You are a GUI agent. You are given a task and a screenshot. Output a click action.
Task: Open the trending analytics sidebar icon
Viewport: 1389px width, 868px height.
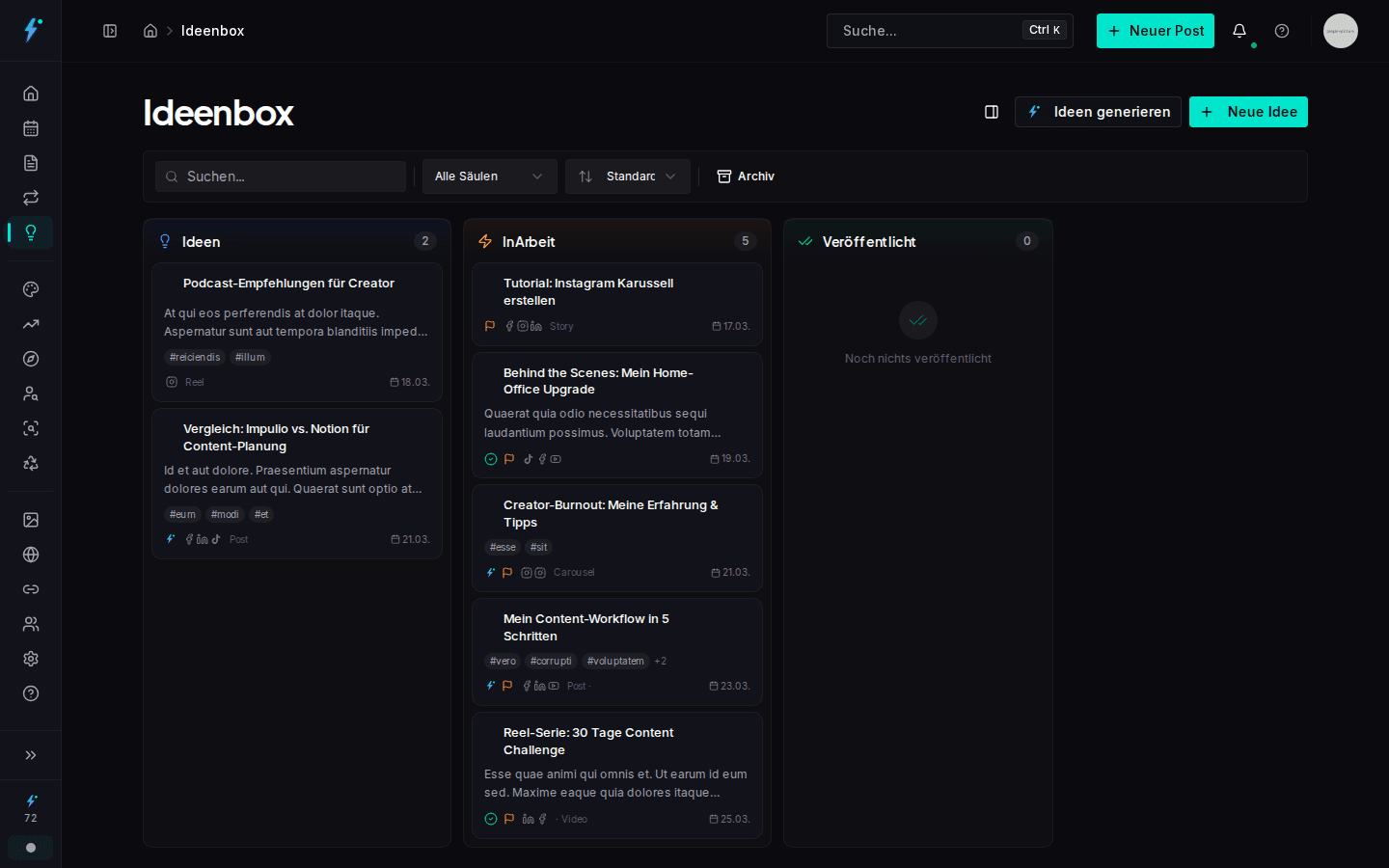[x=31, y=324]
